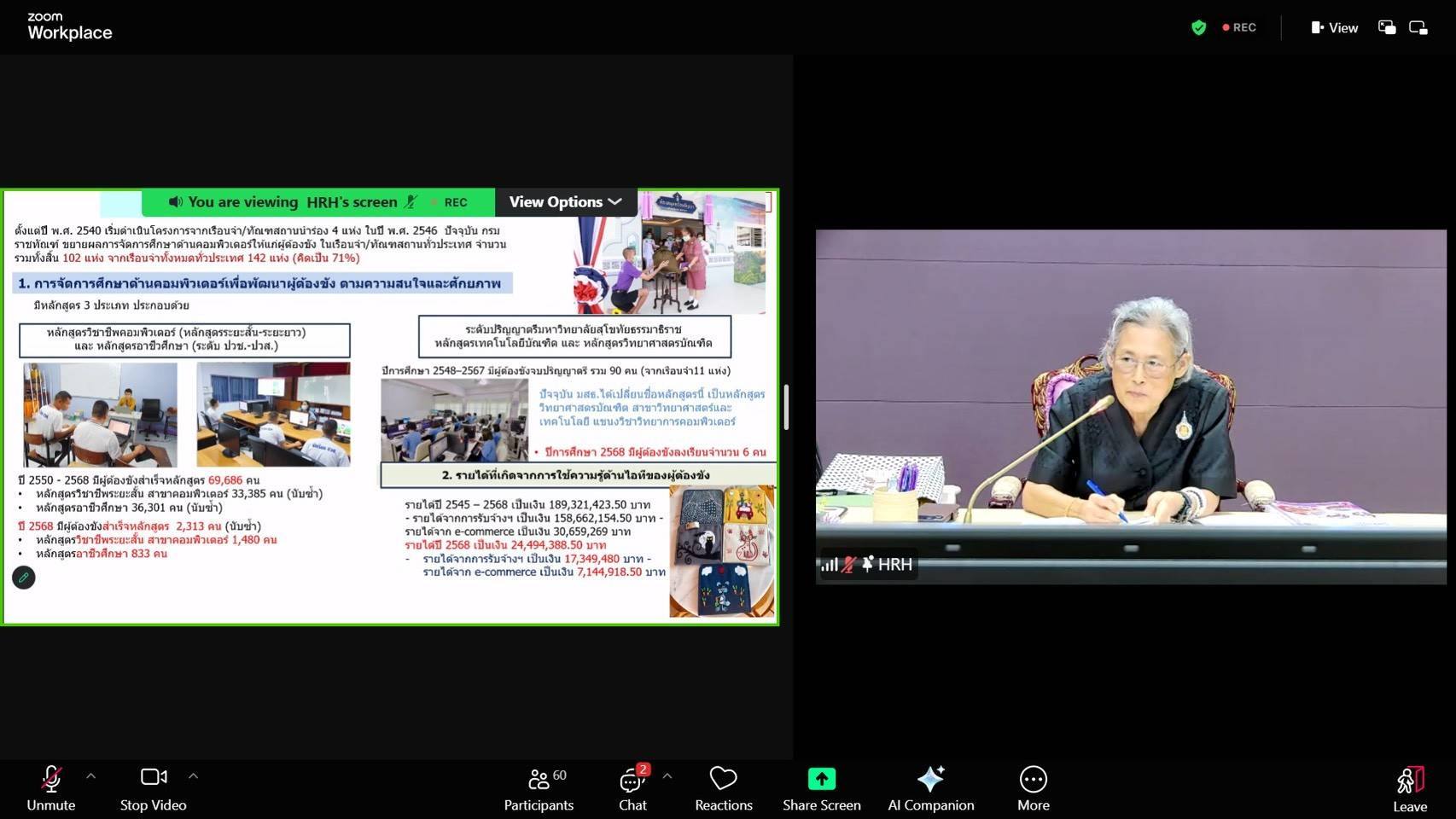Launch AI Companion
Image resolution: width=1456 pixels, height=819 pixels.
pyautogui.click(x=930, y=788)
